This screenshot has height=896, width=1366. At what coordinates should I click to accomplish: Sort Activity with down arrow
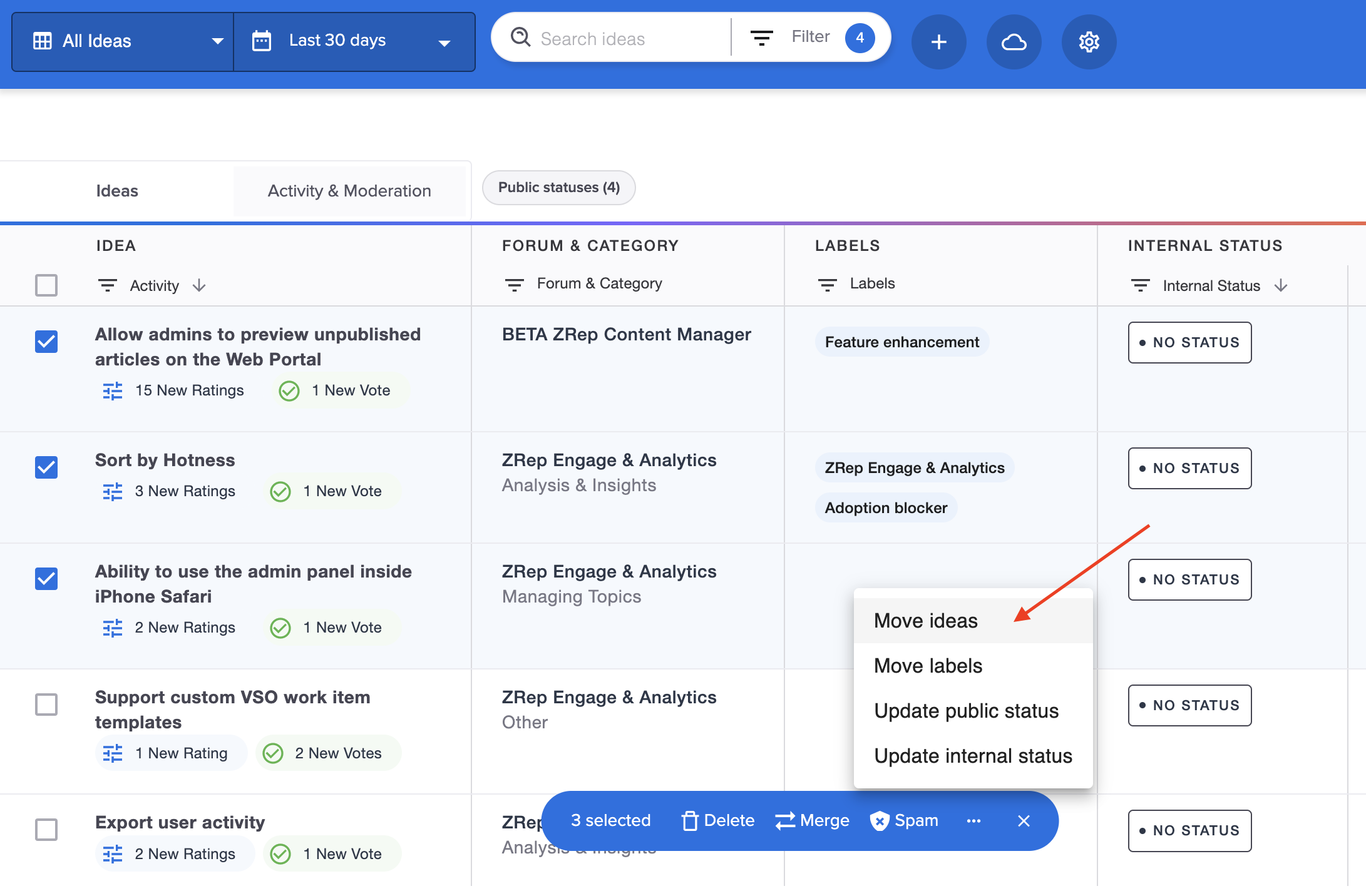[199, 286]
